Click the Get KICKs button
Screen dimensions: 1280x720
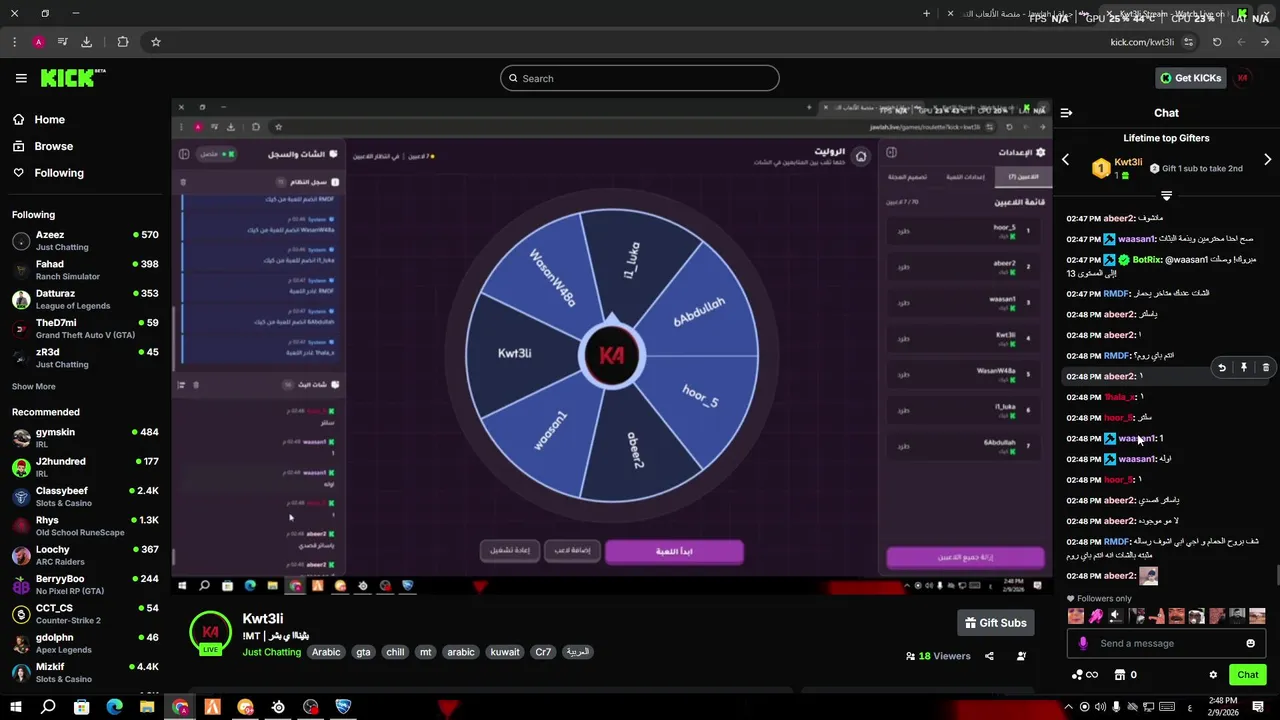1190,78
